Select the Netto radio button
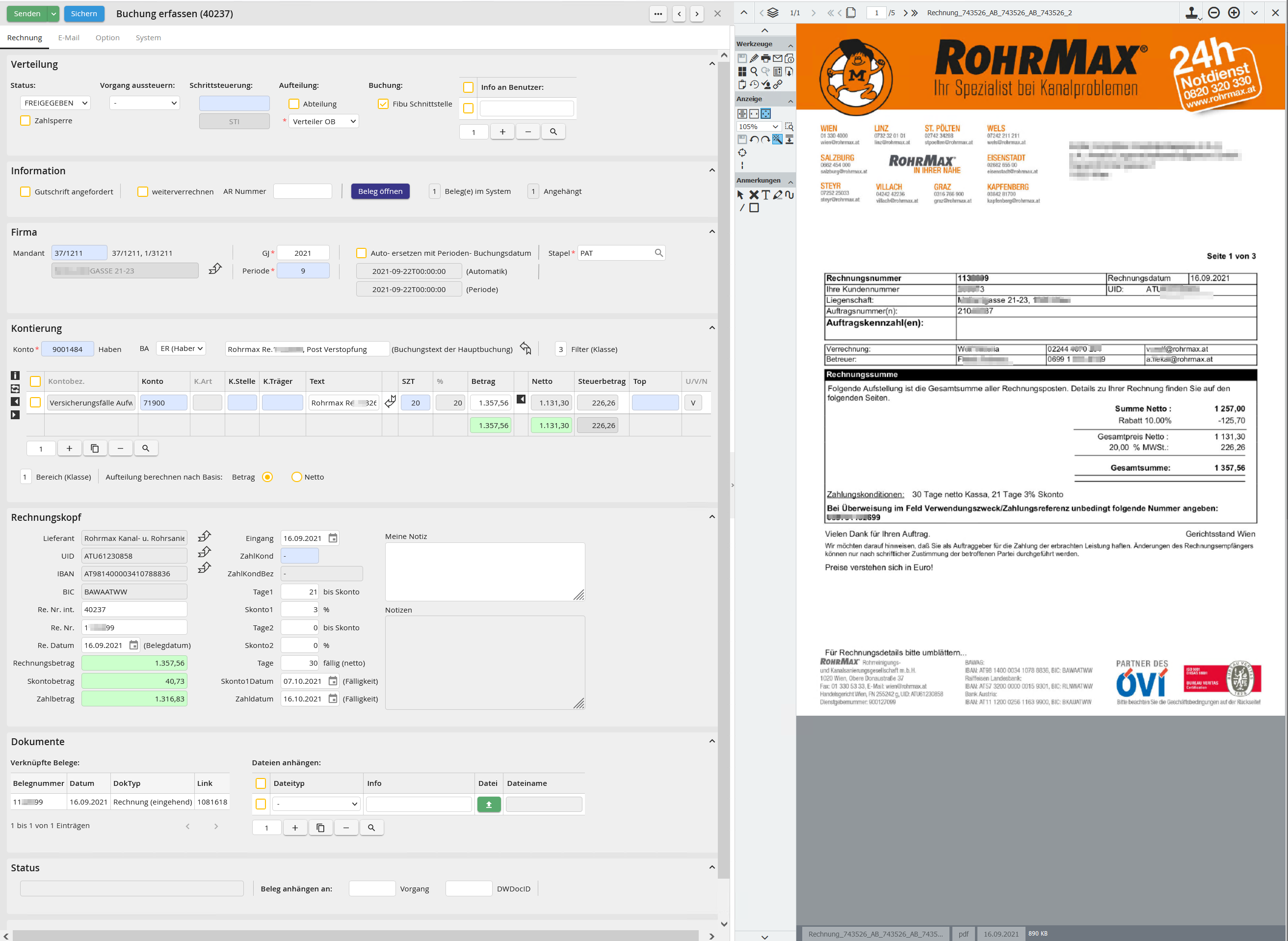 pos(297,477)
